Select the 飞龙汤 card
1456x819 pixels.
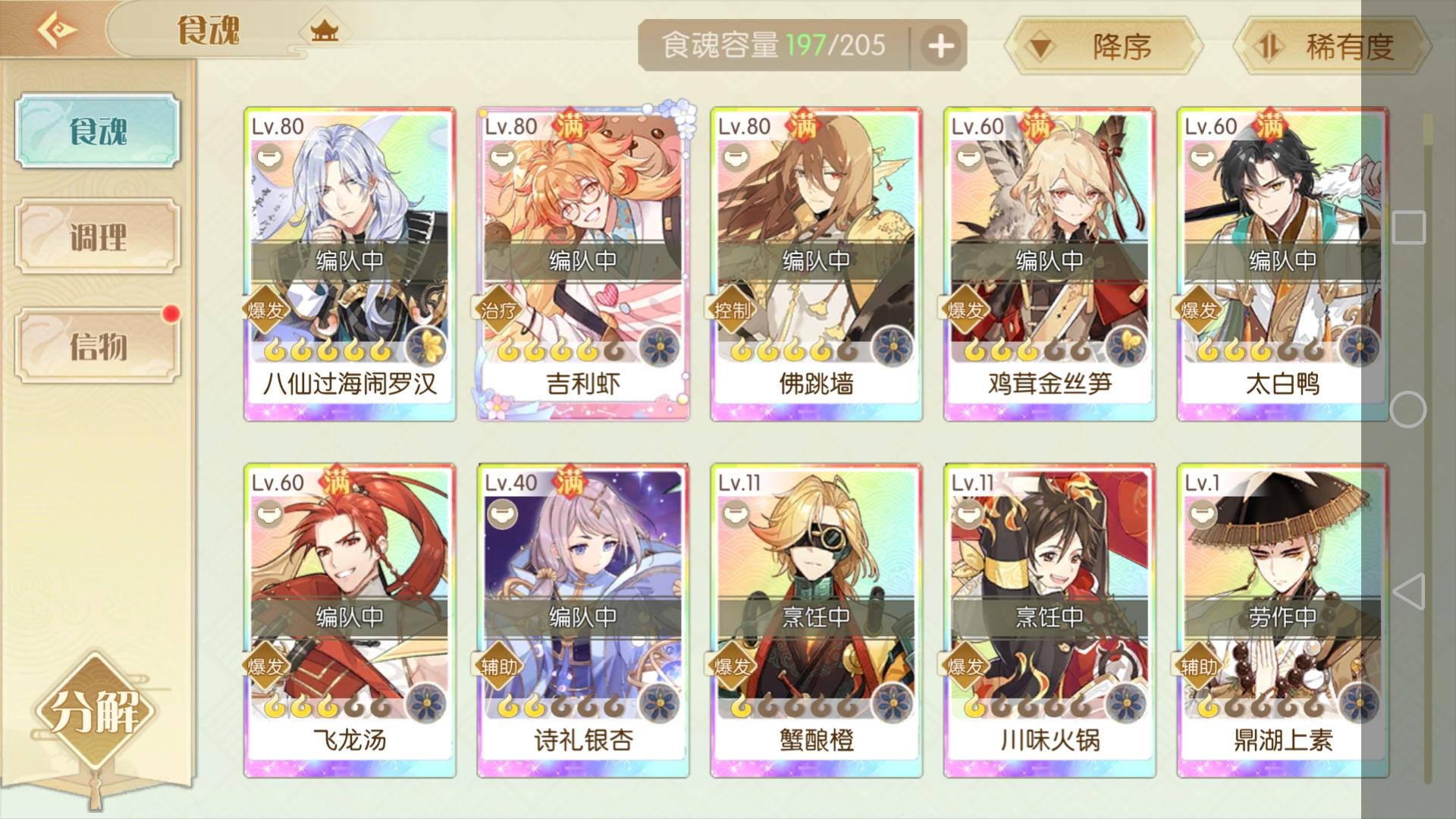[x=350, y=620]
